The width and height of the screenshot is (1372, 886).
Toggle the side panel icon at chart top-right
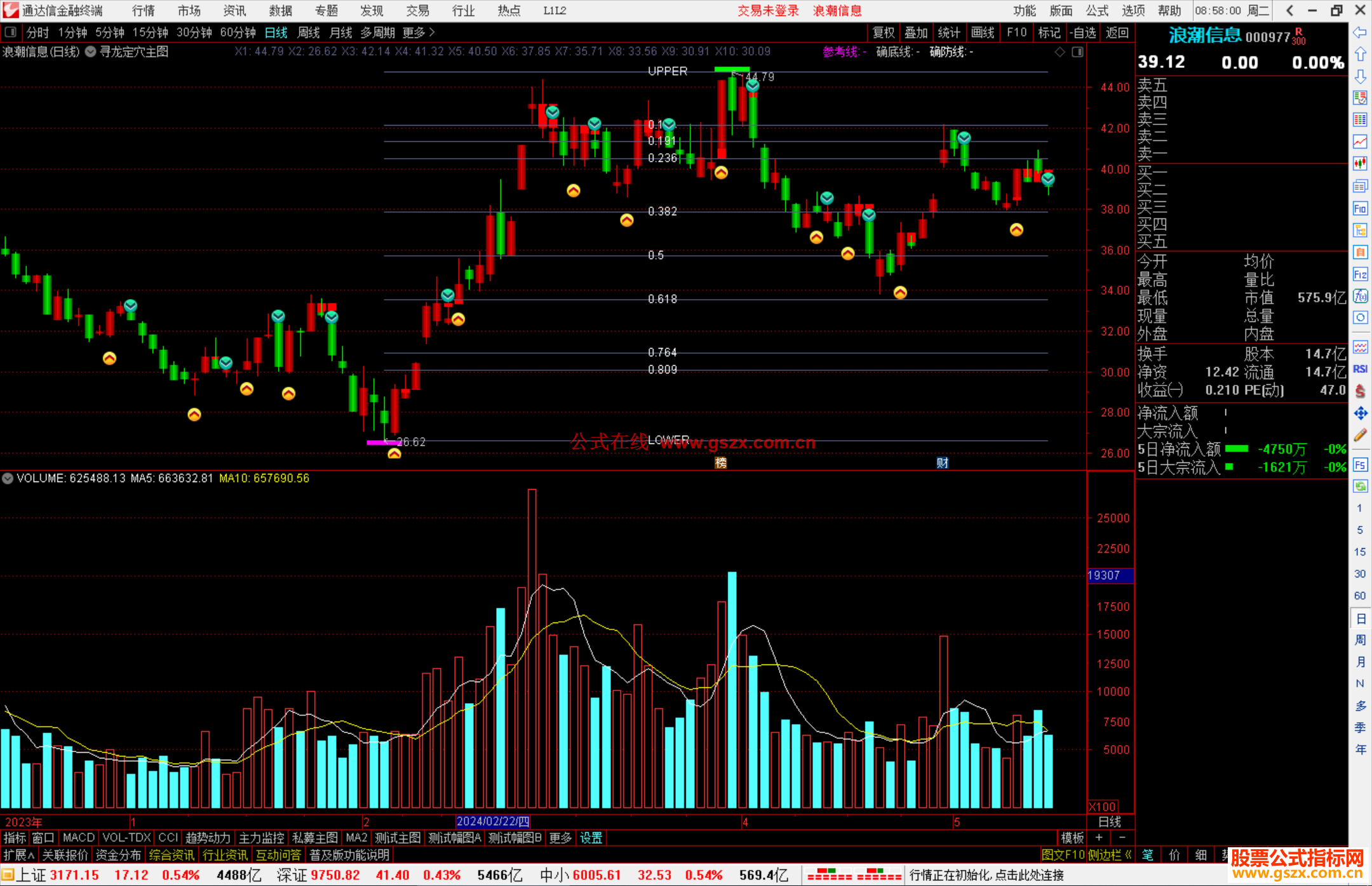coord(1077,52)
